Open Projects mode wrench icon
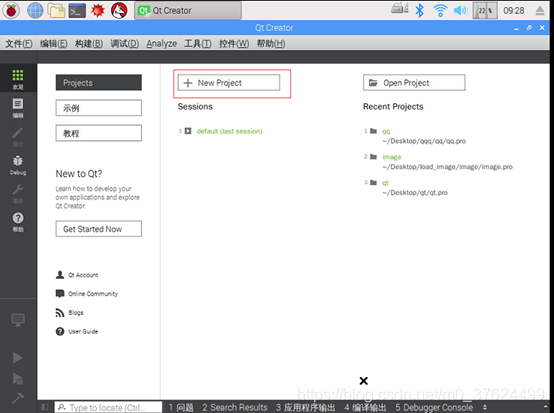 pos(18,193)
